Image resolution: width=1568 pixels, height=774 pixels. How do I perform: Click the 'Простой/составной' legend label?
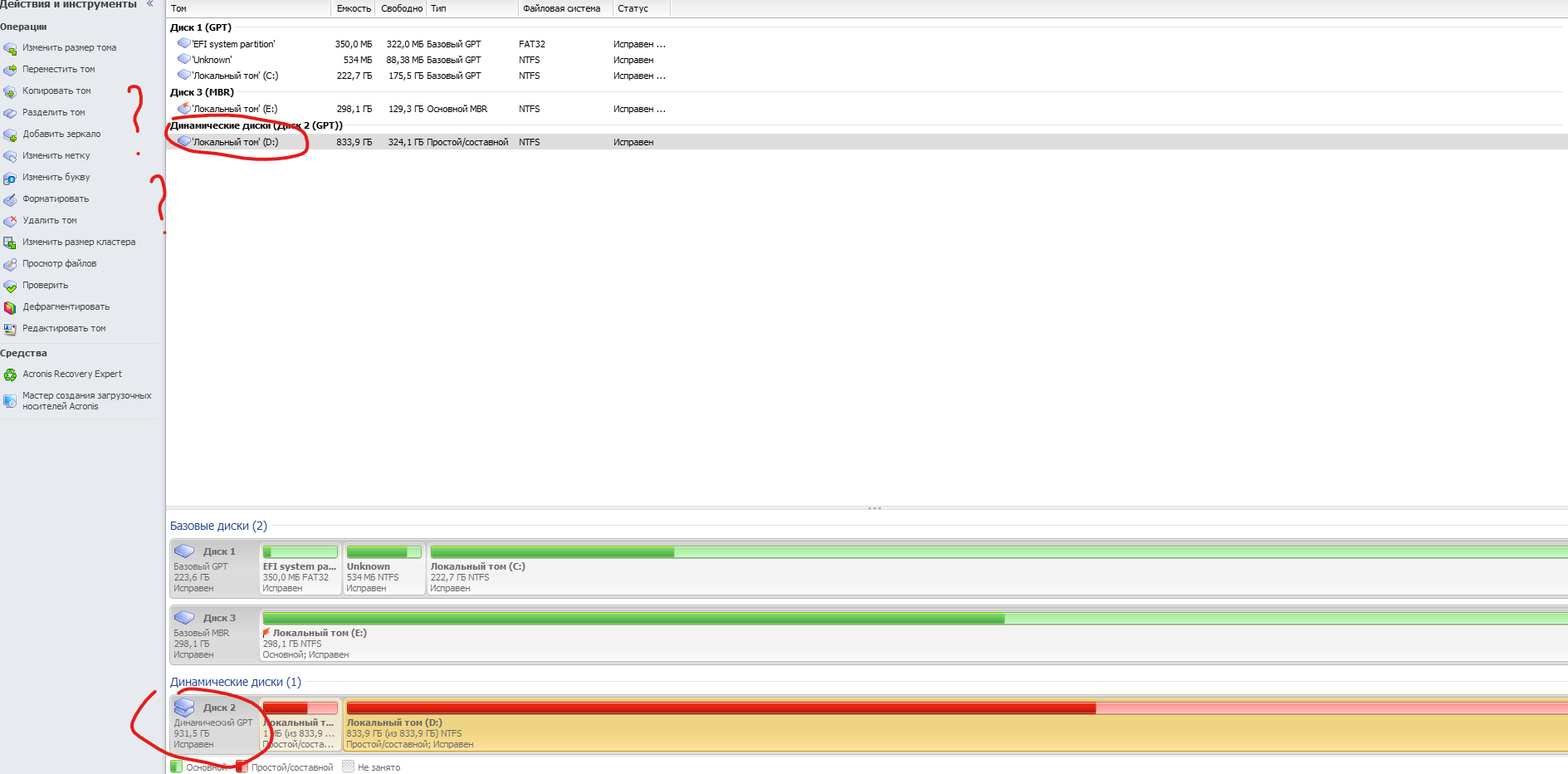[292, 767]
